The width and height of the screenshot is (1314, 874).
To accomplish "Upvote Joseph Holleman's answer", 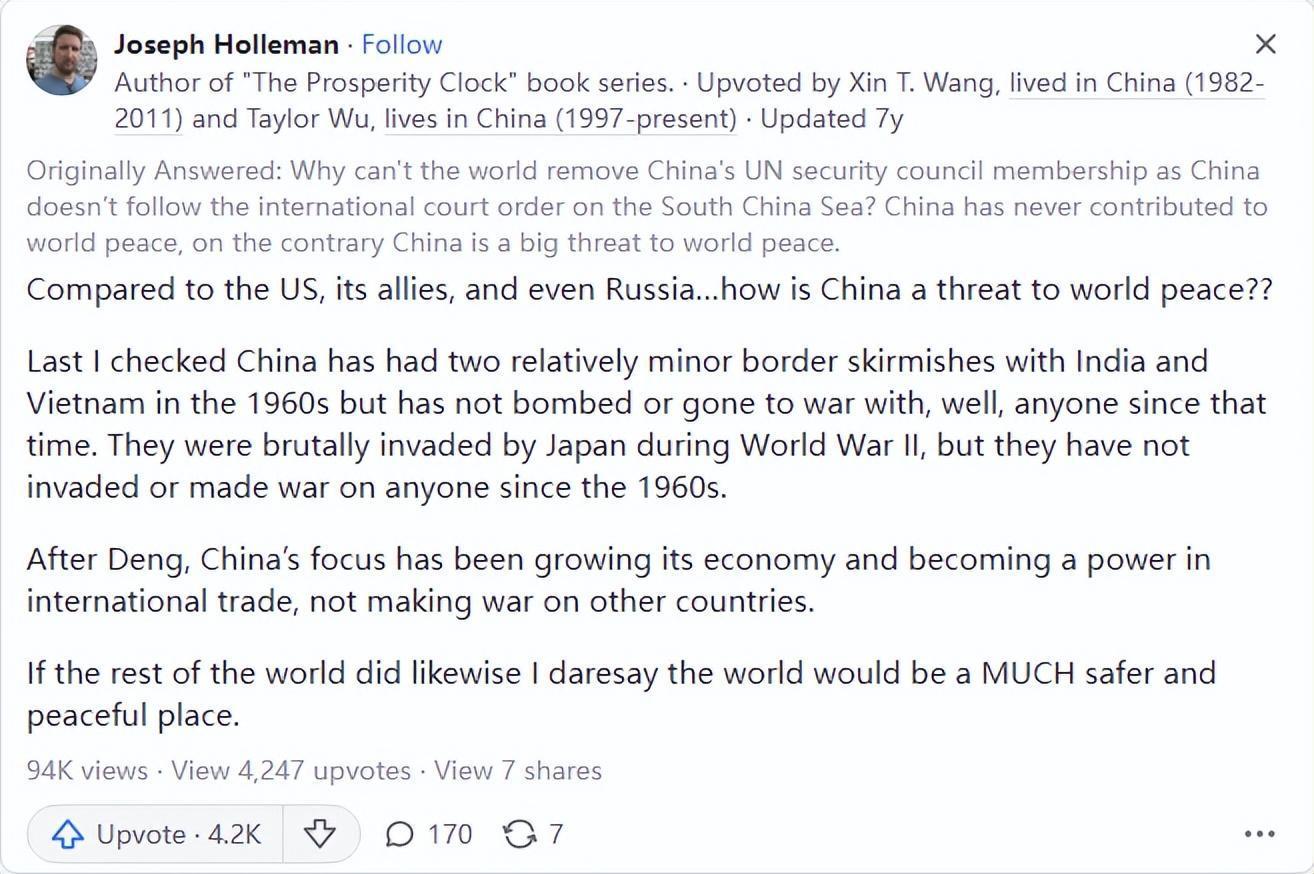I will pyautogui.click(x=156, y=834).
